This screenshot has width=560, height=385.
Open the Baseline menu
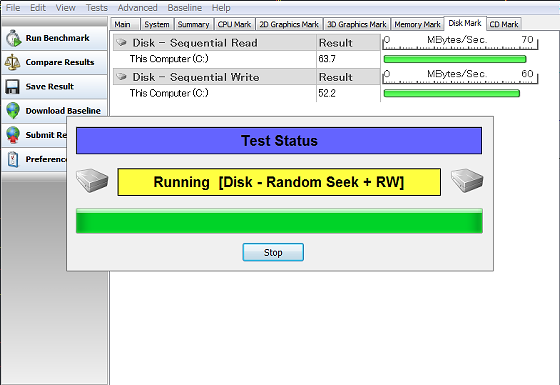click(185, 8)
